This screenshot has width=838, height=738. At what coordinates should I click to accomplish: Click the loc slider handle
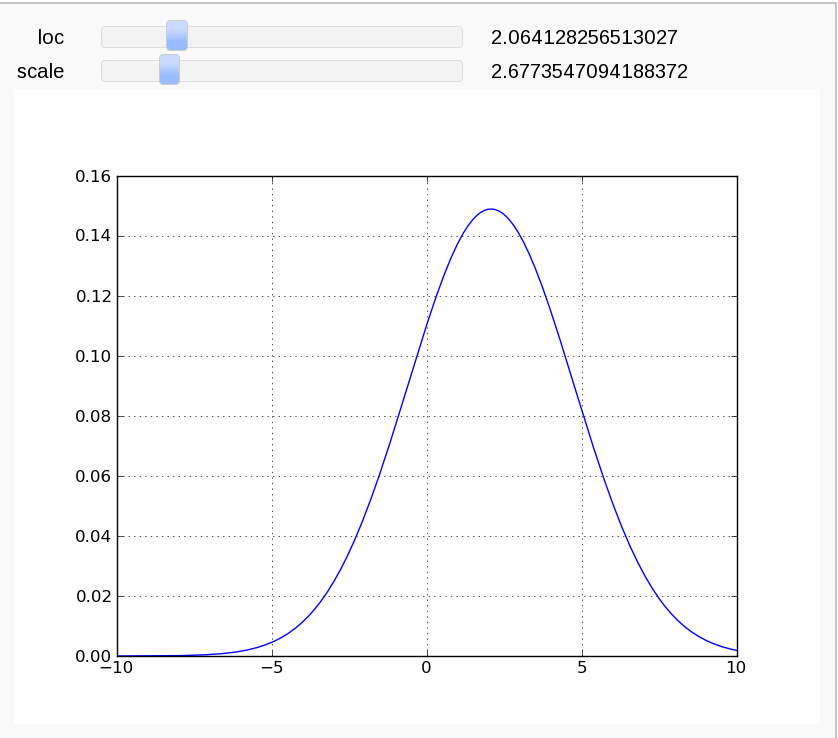pos(177,36)
